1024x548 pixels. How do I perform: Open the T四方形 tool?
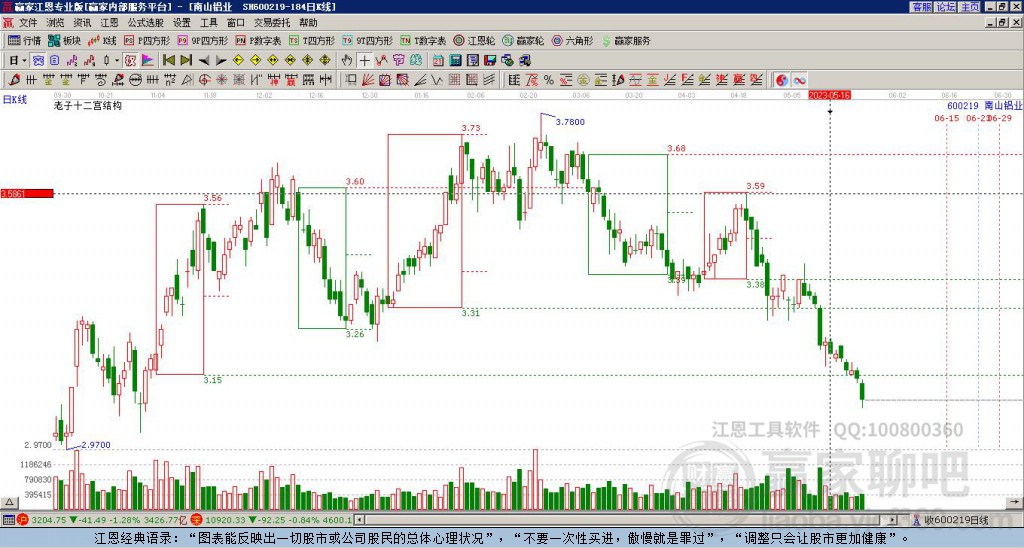click(312, 40)
